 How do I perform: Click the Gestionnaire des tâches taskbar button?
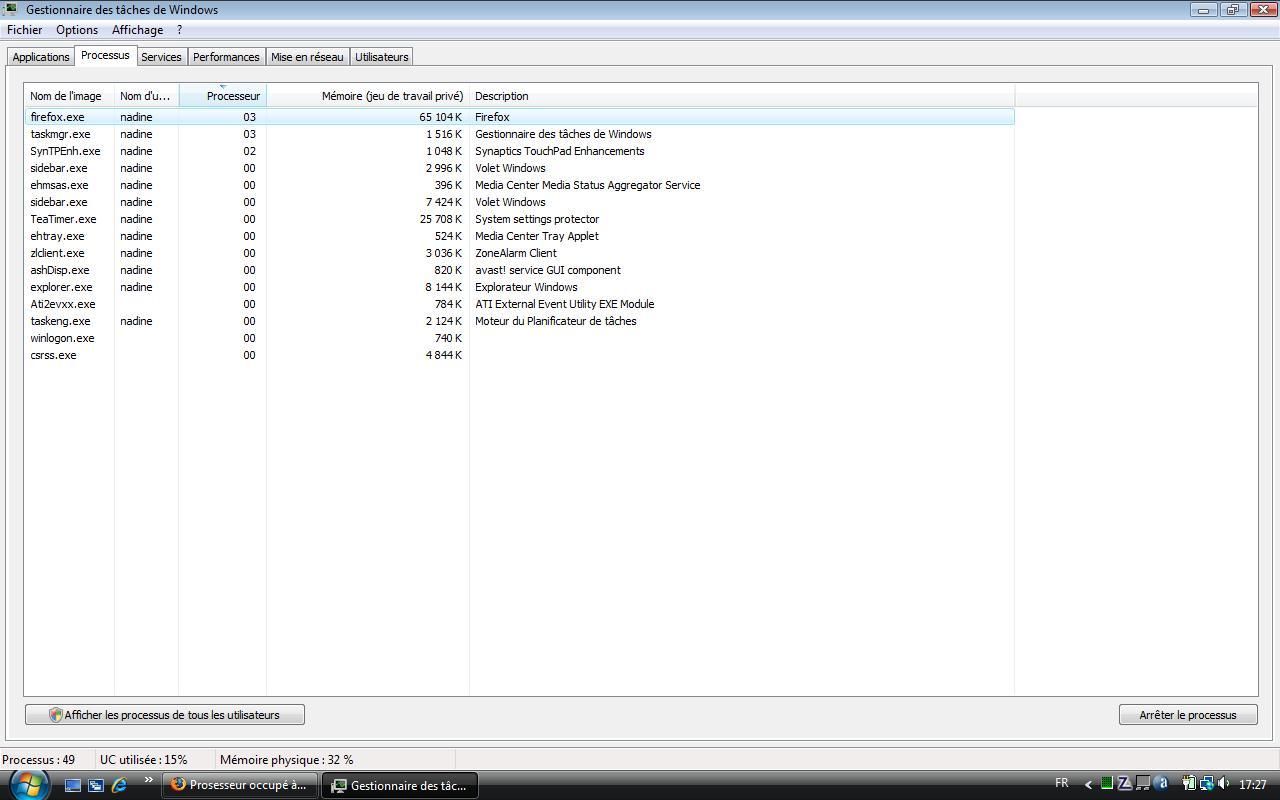point(400,785)
